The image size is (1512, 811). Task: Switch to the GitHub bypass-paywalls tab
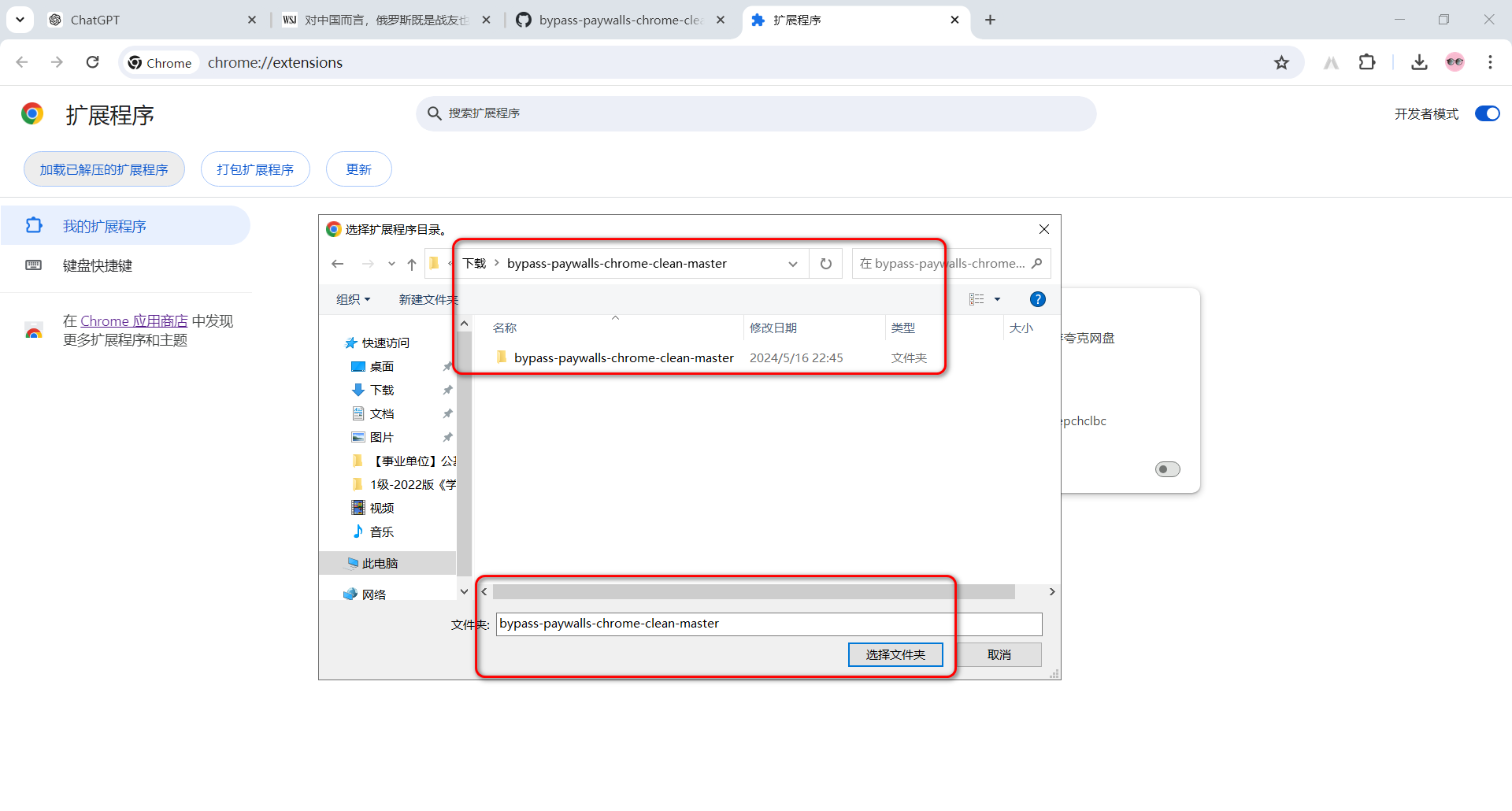point(621,20)
